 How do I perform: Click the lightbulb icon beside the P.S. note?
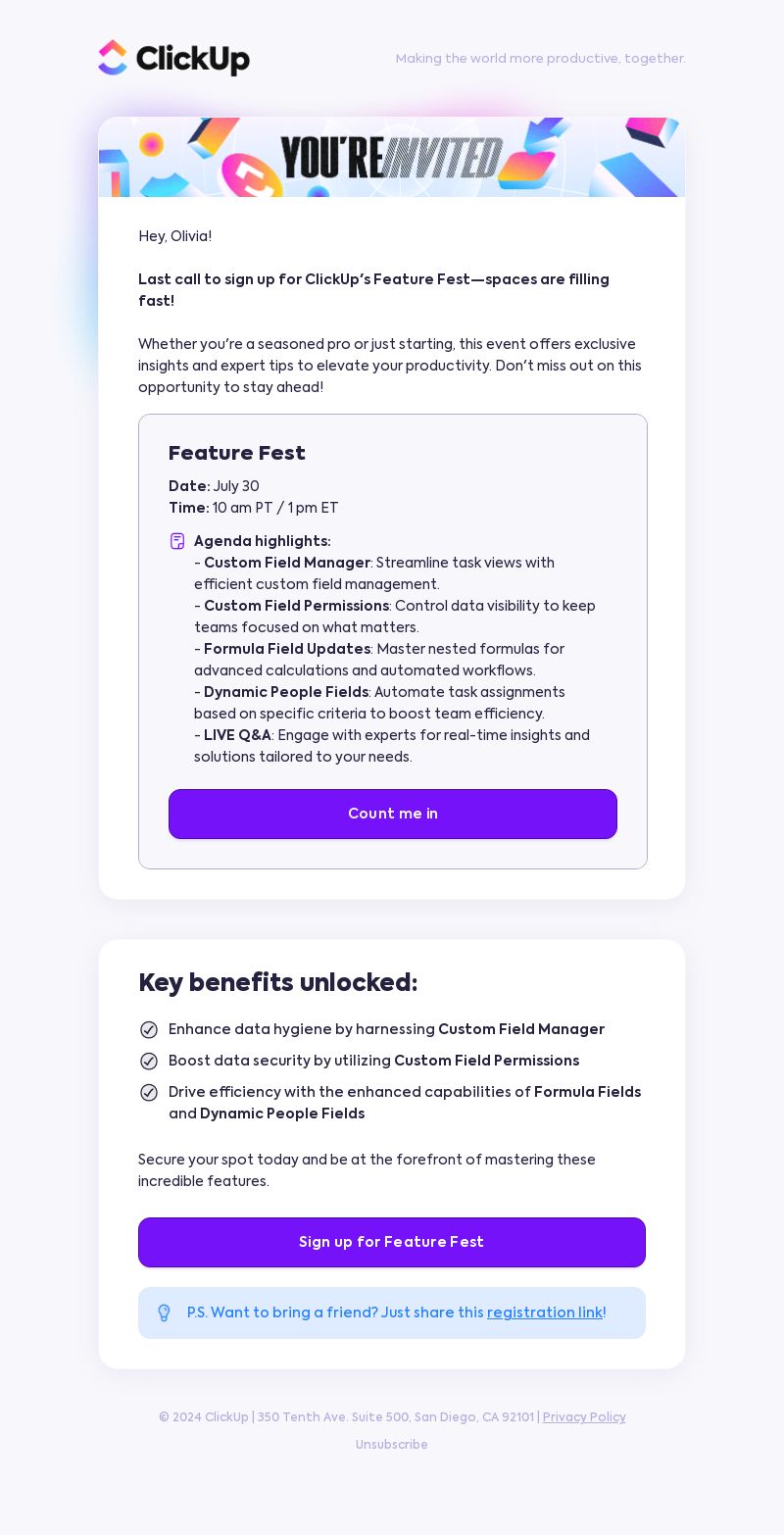pyautogui.click(x=164, y=1312)
